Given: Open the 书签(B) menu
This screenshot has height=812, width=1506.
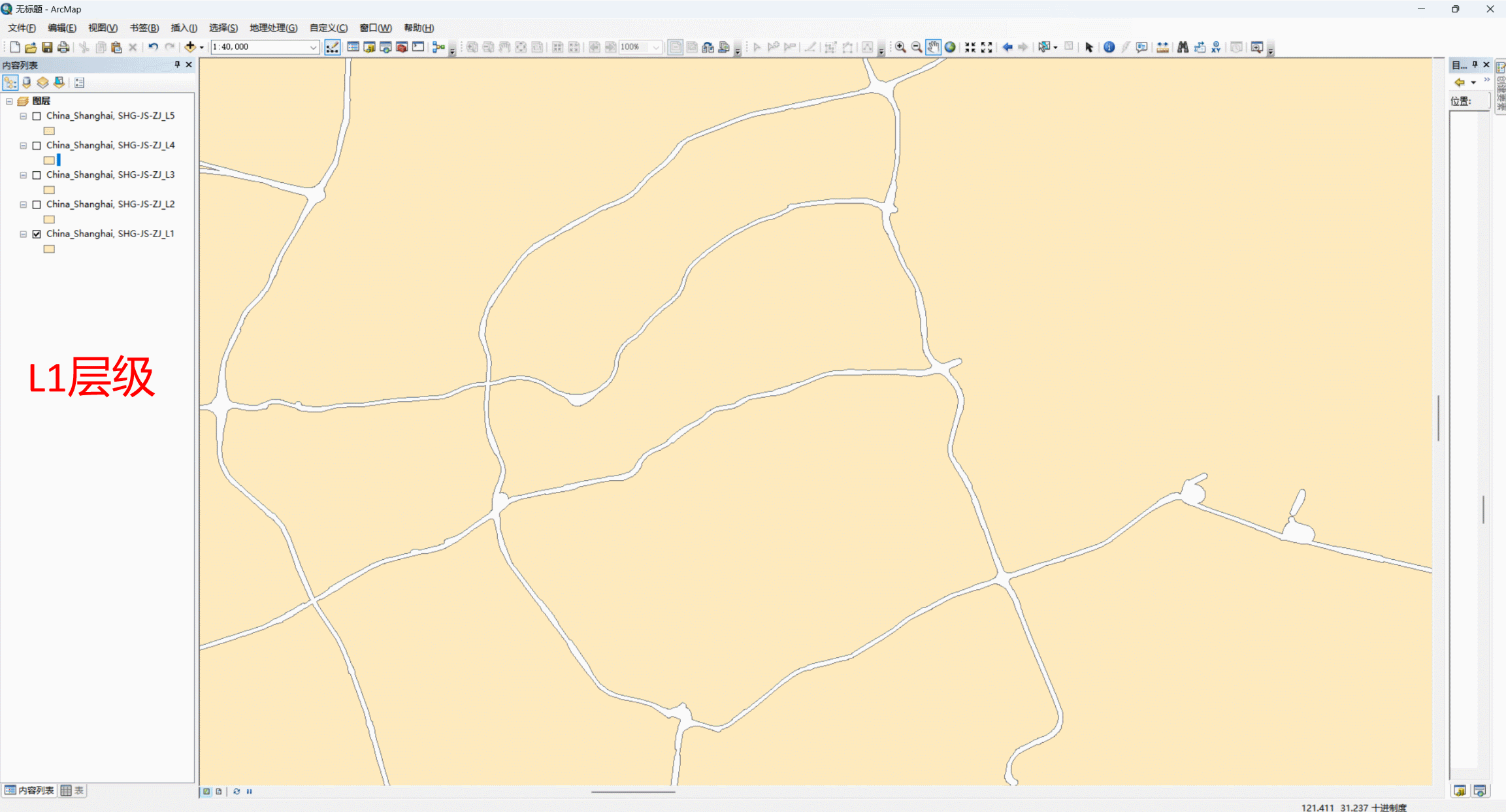Looking at the screenshot, I should (144, 28).
